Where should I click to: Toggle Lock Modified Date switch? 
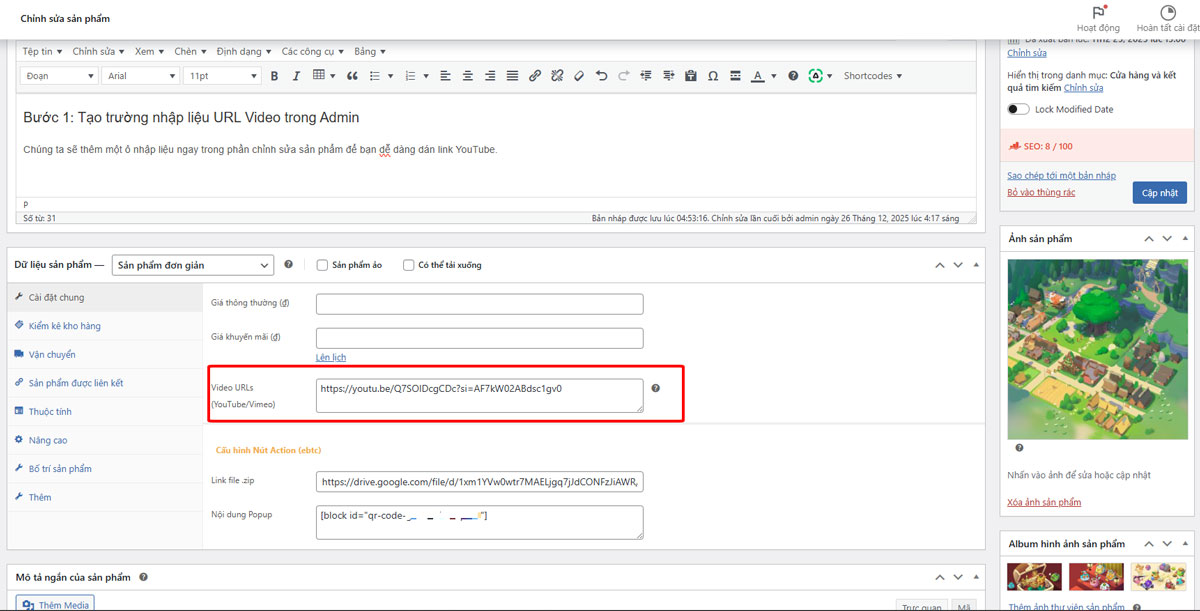click(x=1018, y=108)
